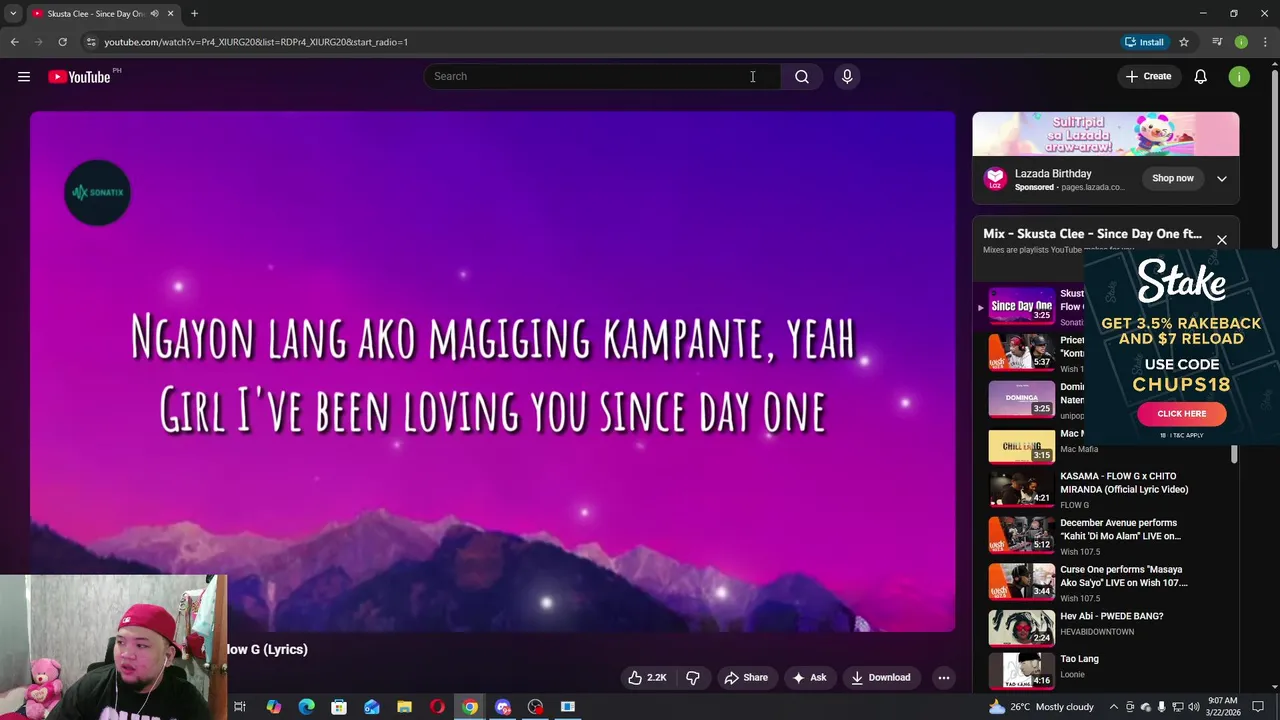Click the browser address bar URL

tap(256, 42)
